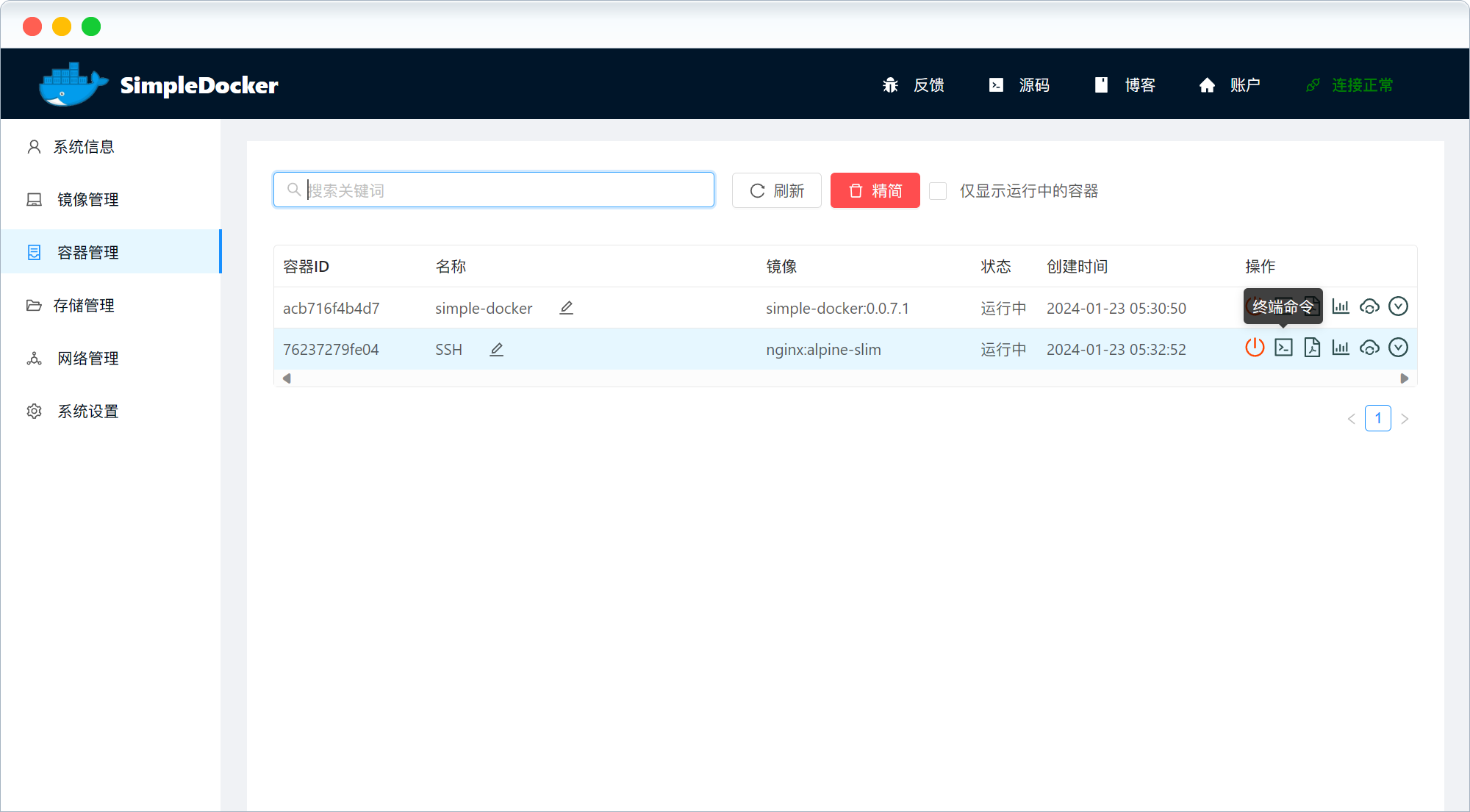Viewport: 1470px width, 812px height.
Task: Open log file icon for SSH container
Action: point(1312,348)
